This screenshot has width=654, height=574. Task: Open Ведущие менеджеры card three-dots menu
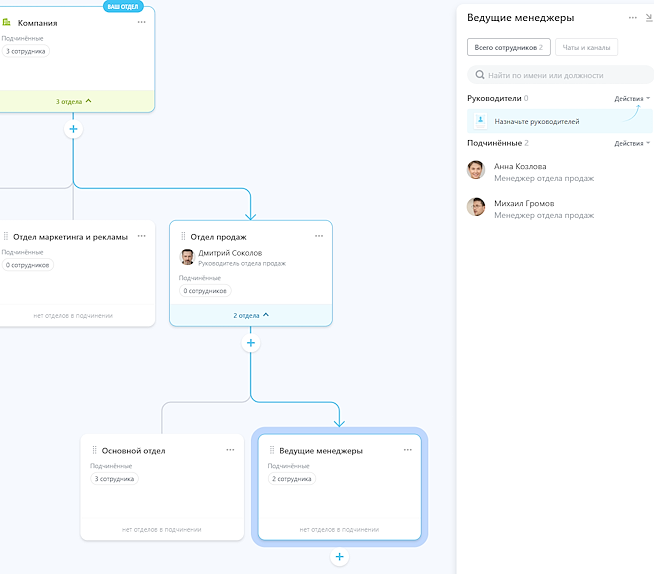pyautogui.click(x=407, y=450)
